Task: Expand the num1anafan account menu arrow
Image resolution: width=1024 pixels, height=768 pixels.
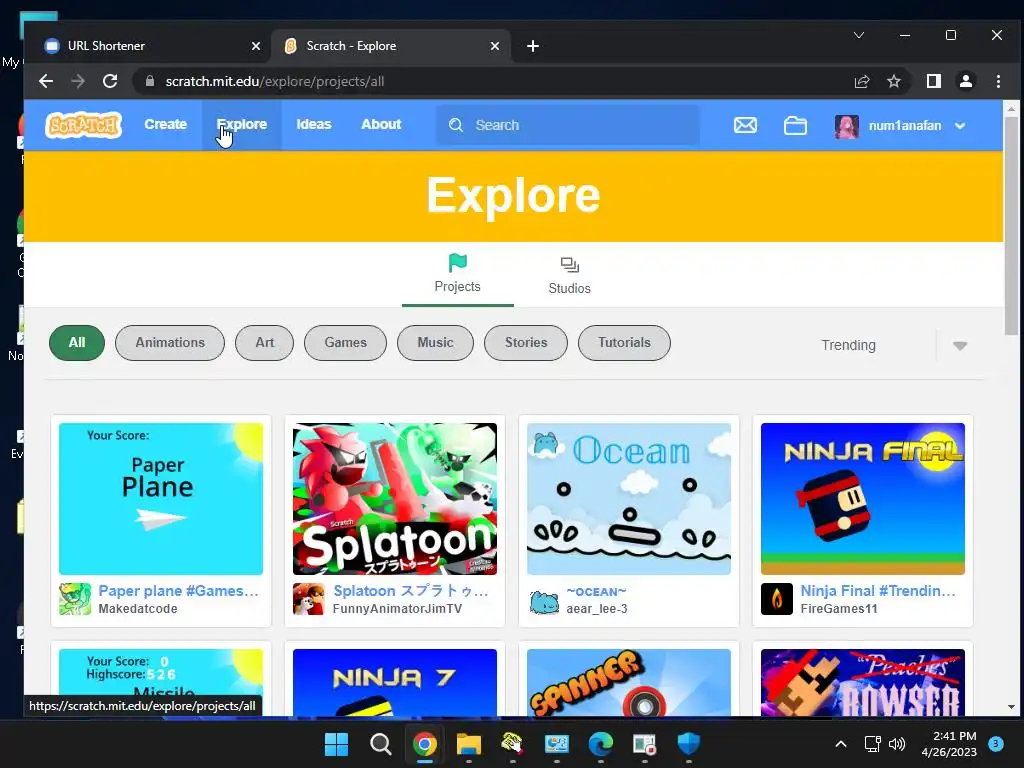Action: pyautogui.click(x=960, y=125)
